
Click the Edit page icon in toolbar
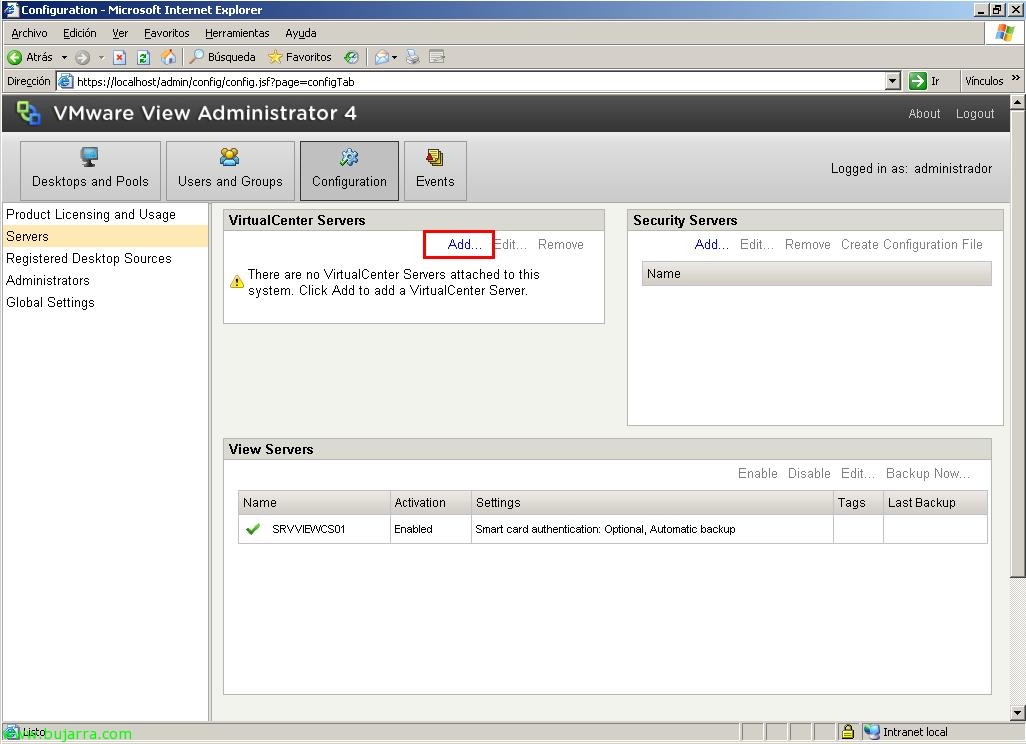pyautogui.click(x=436, y=57)
